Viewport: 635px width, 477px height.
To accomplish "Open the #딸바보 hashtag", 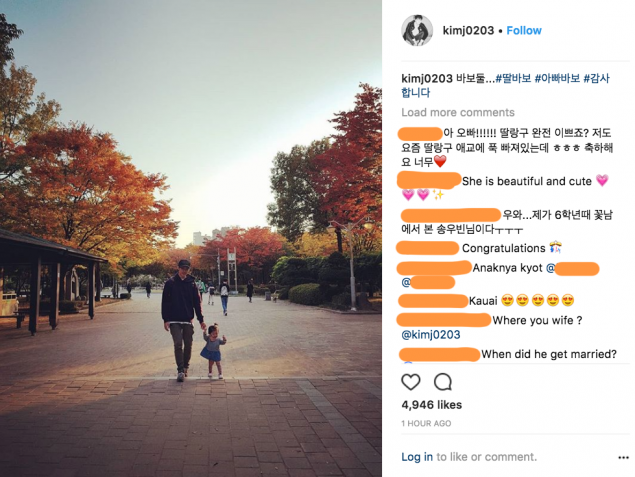I will [x=513, y=78].
